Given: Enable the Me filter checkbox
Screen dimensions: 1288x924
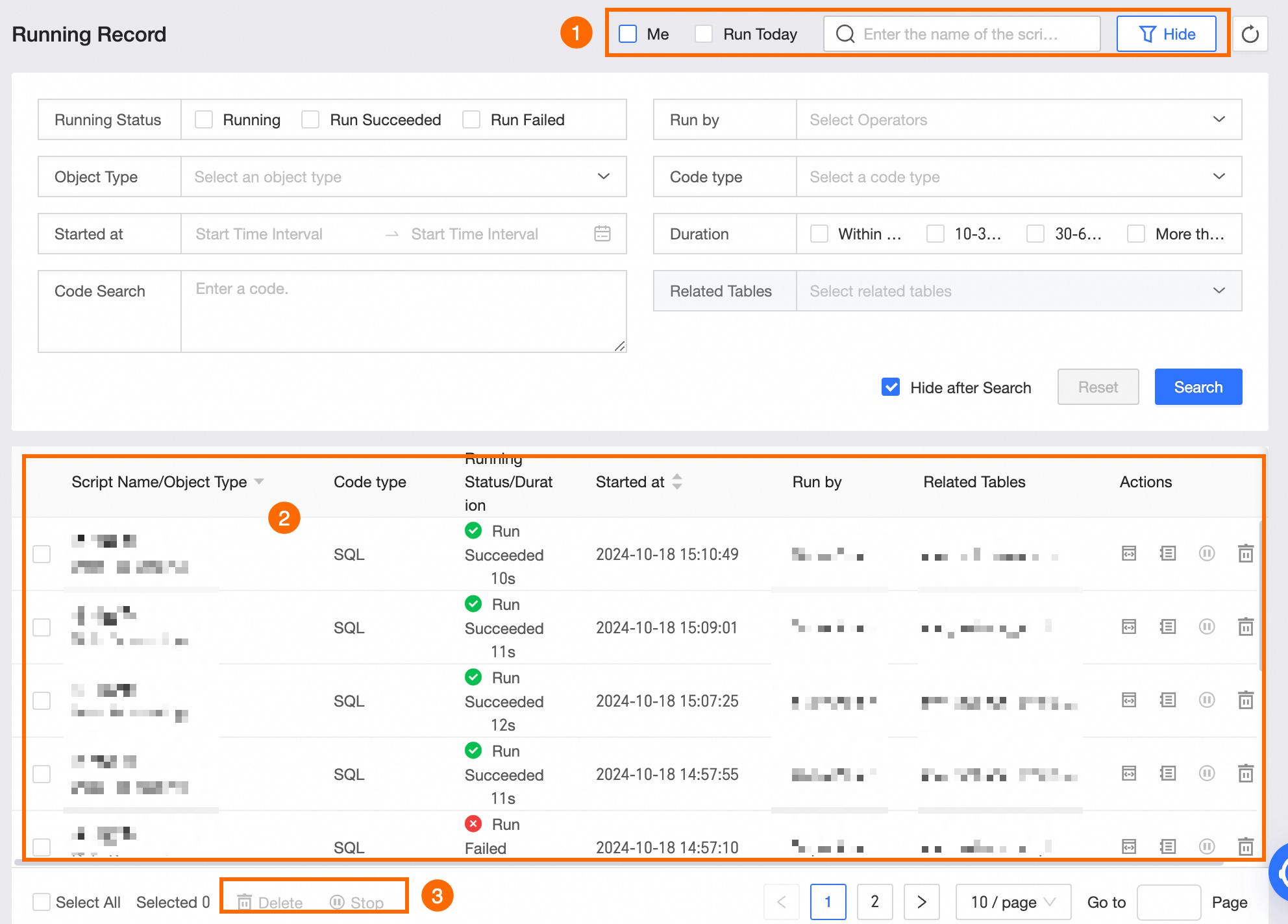Looking at the screenshot, I should 628,34.
